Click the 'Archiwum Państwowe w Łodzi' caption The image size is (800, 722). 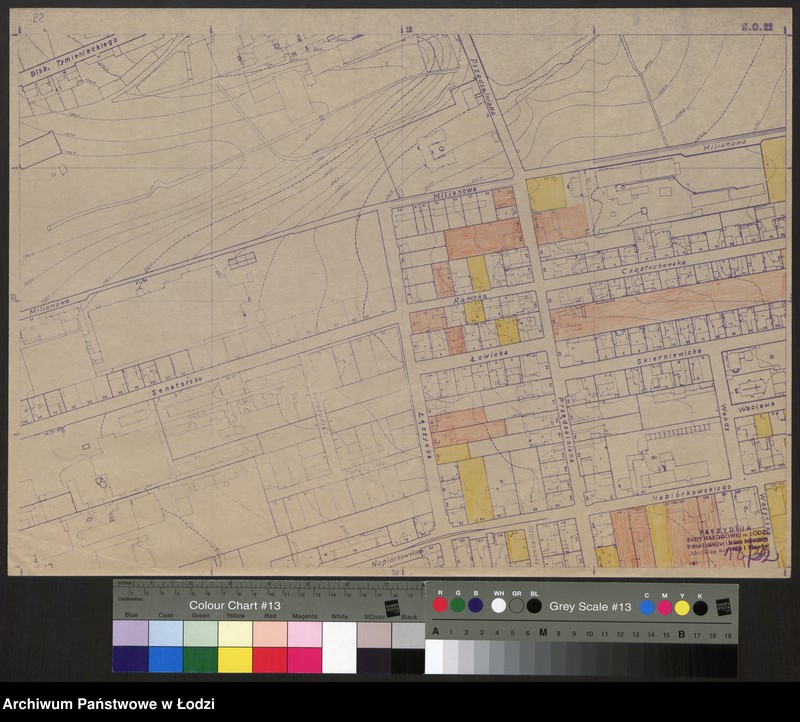pos(108,704)
